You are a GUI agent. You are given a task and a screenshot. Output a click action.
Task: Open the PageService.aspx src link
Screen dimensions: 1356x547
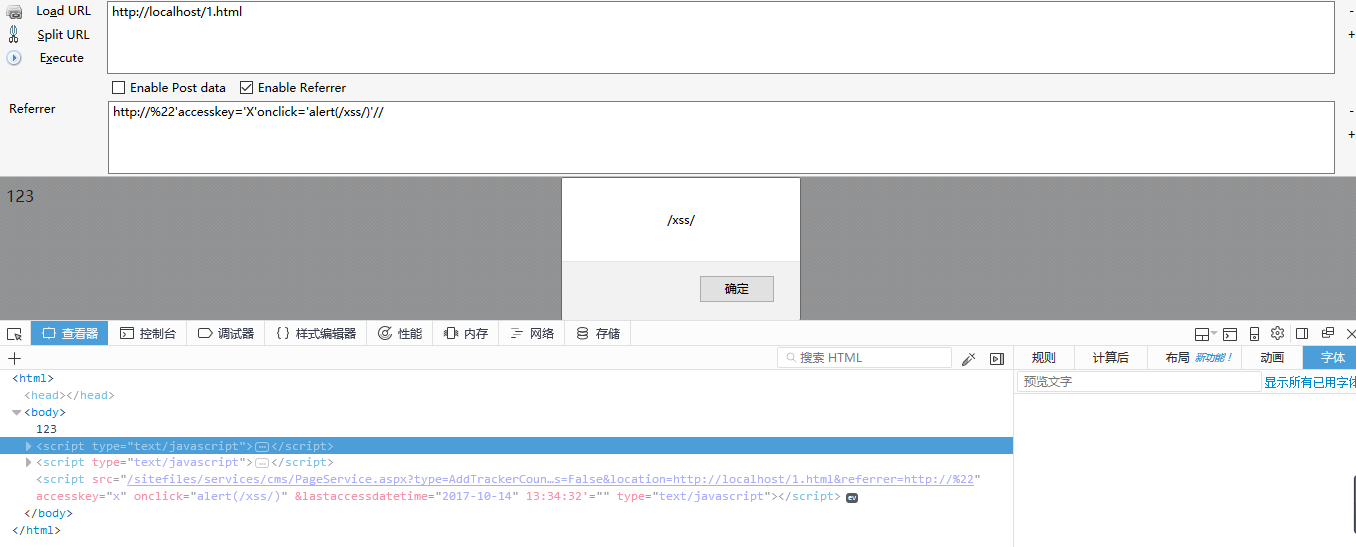click(x=550, y=479)
